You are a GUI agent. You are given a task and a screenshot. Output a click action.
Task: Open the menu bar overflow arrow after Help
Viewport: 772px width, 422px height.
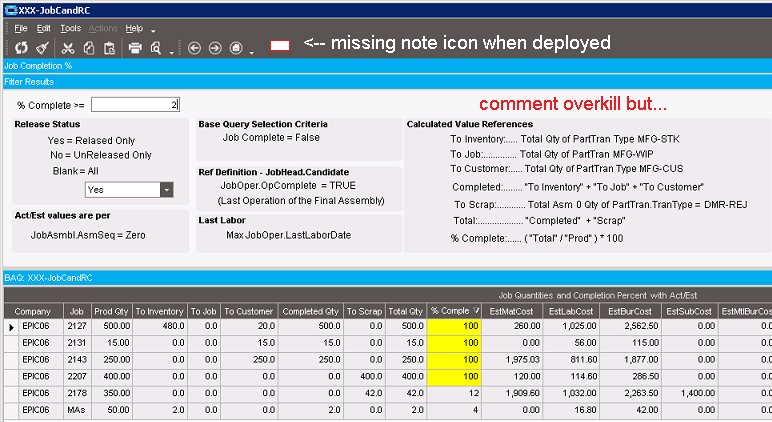153,31
